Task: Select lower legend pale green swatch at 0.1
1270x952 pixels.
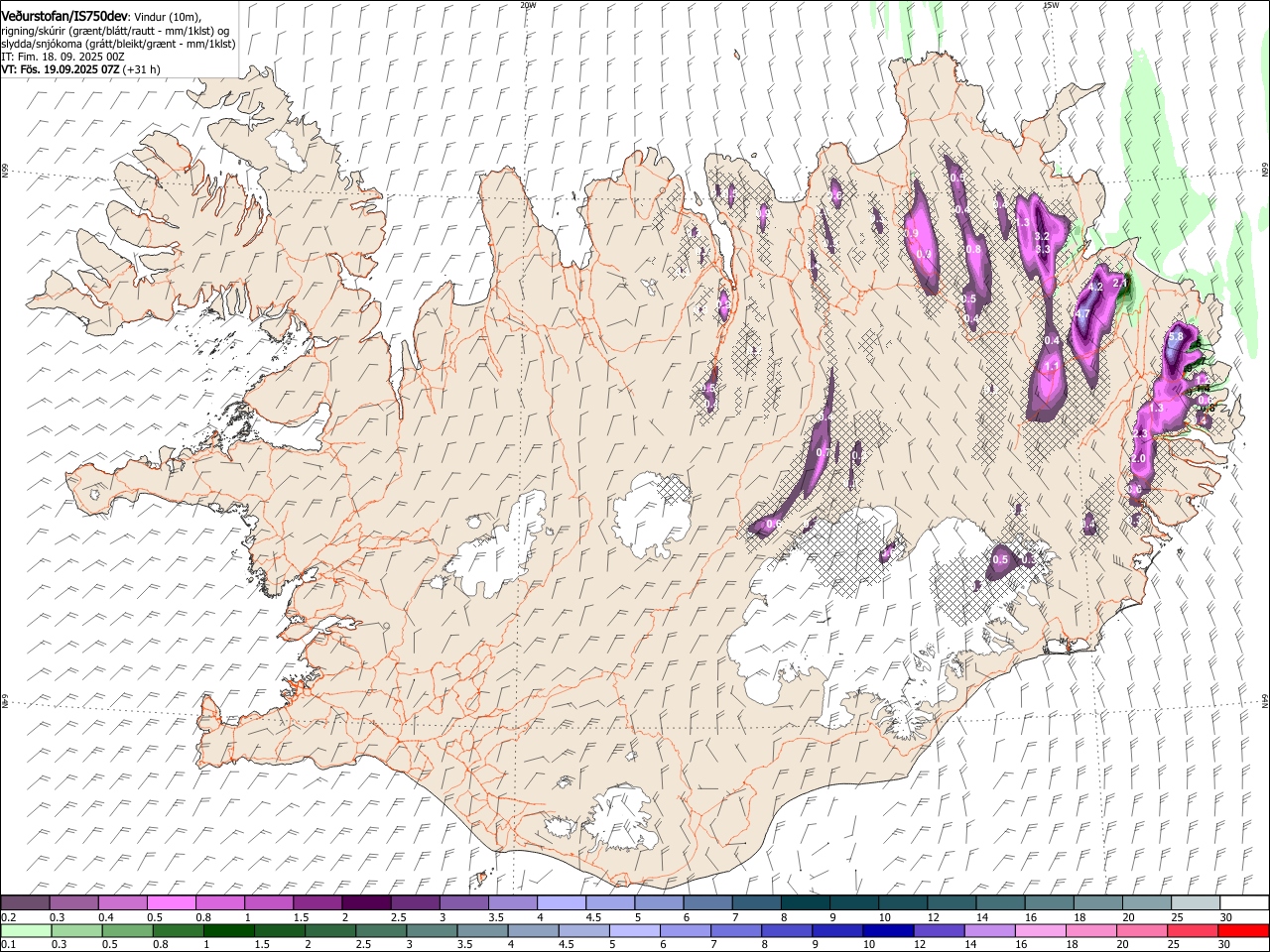Action: click(x=26, y=931)
